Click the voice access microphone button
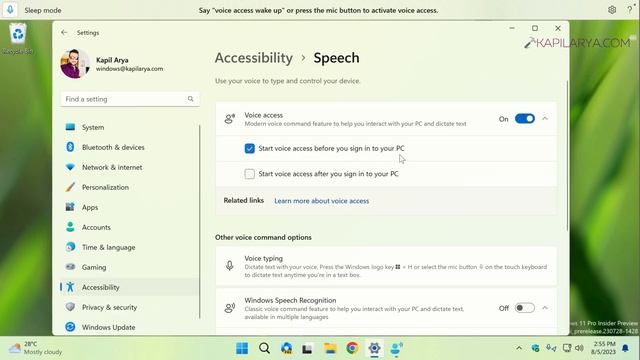640x360 pixels. 10,10
